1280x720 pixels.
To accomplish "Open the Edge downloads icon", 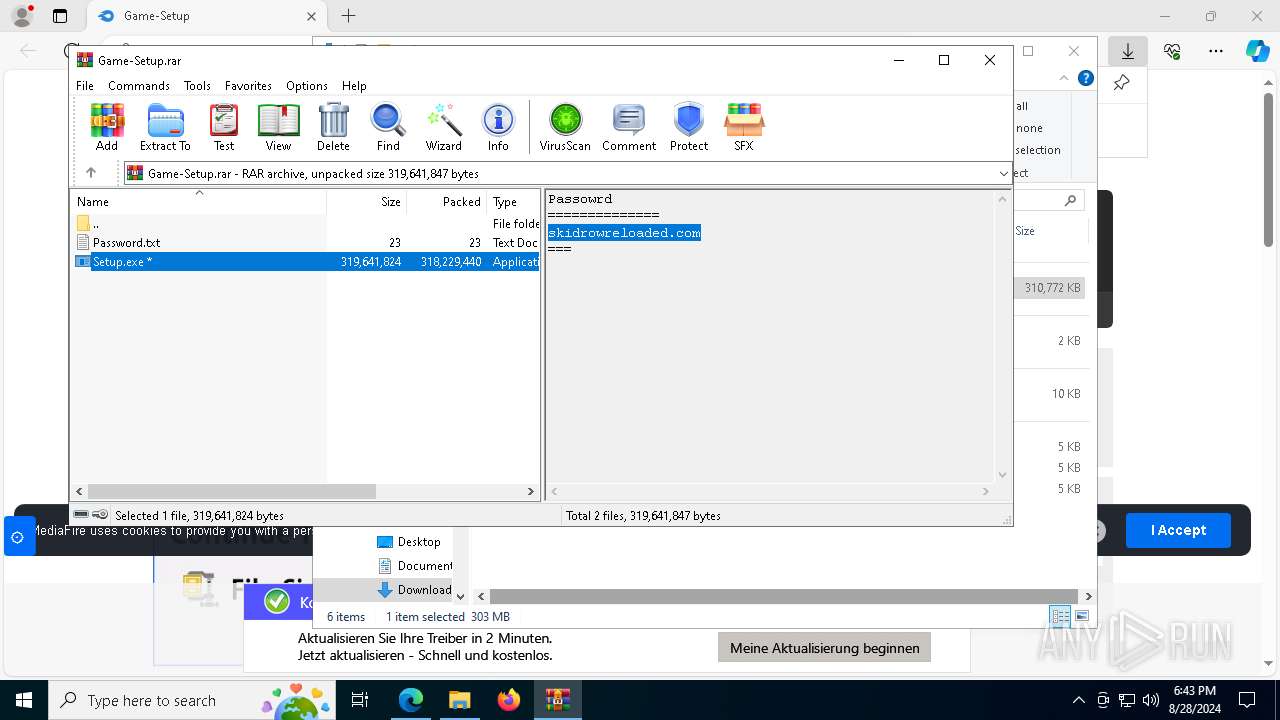I will tap(1128, 51).
